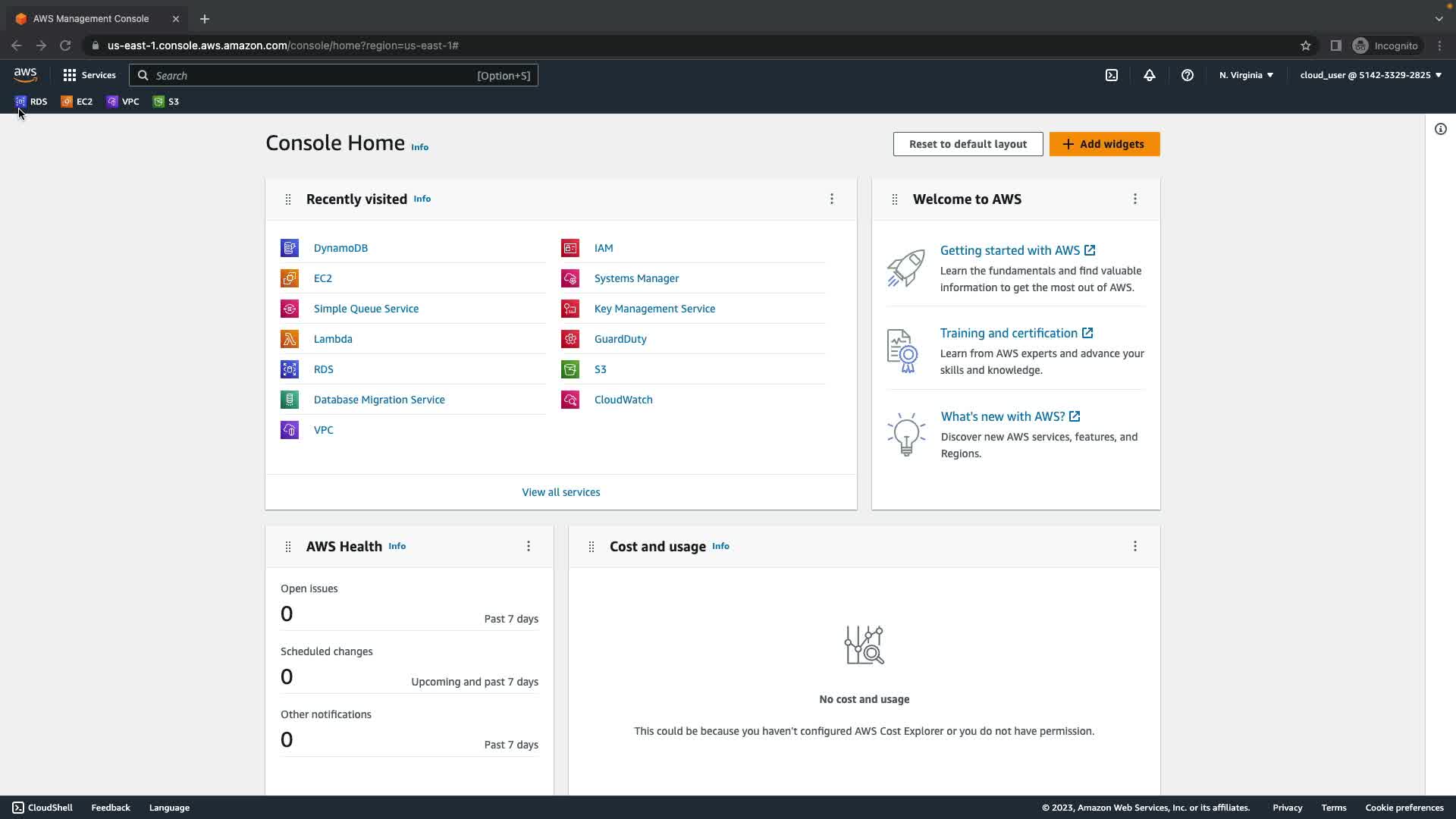Expand the cloud_user account dropdown

(1370, 75)
